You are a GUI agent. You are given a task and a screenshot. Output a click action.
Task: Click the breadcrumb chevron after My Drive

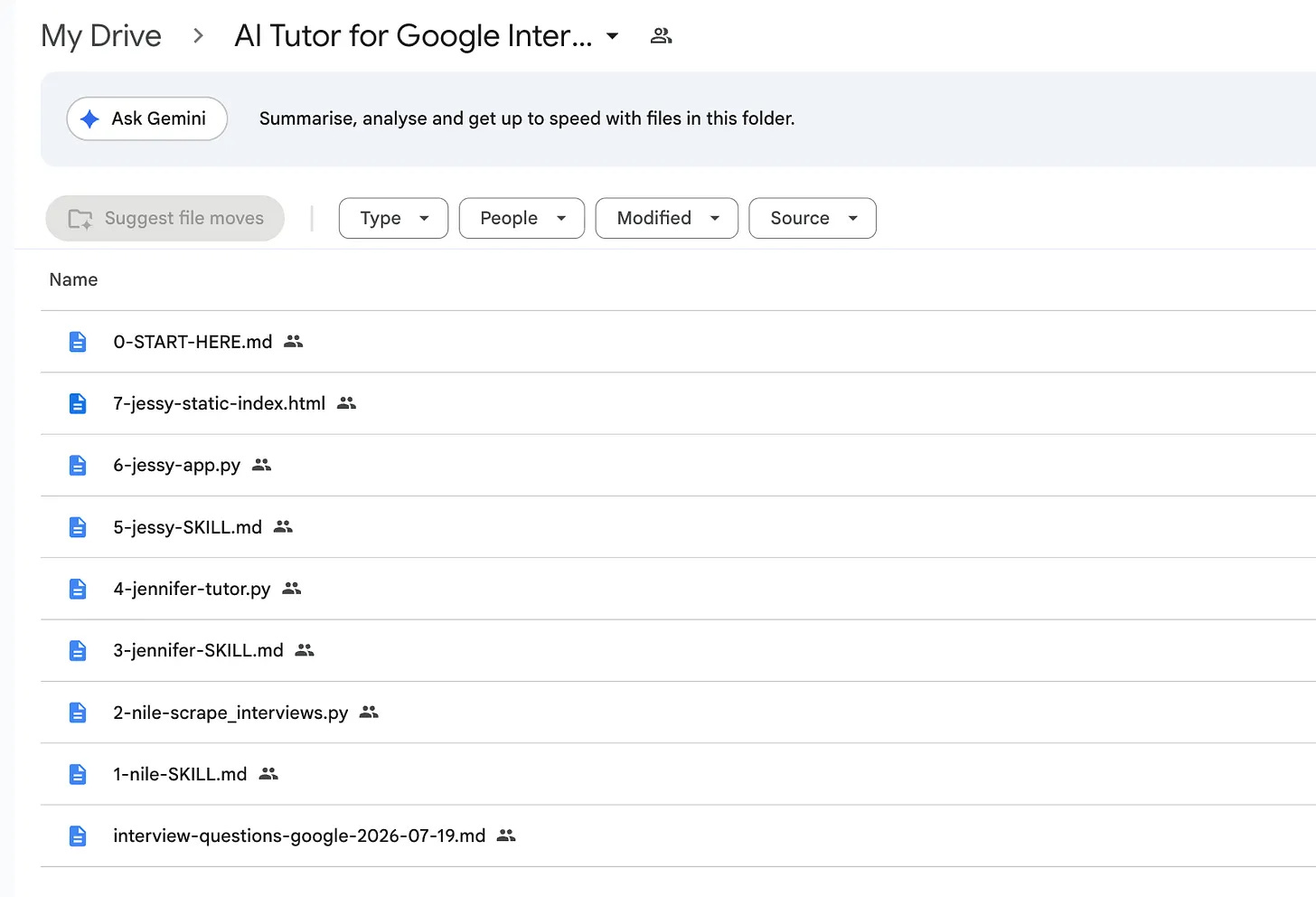tap(198, 36)
